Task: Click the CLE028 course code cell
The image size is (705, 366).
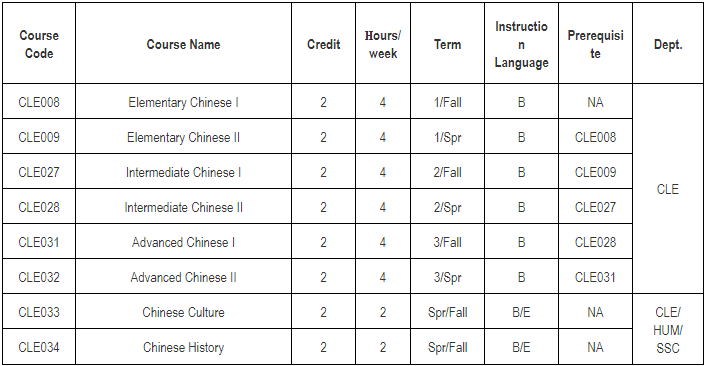Action: 39,207
